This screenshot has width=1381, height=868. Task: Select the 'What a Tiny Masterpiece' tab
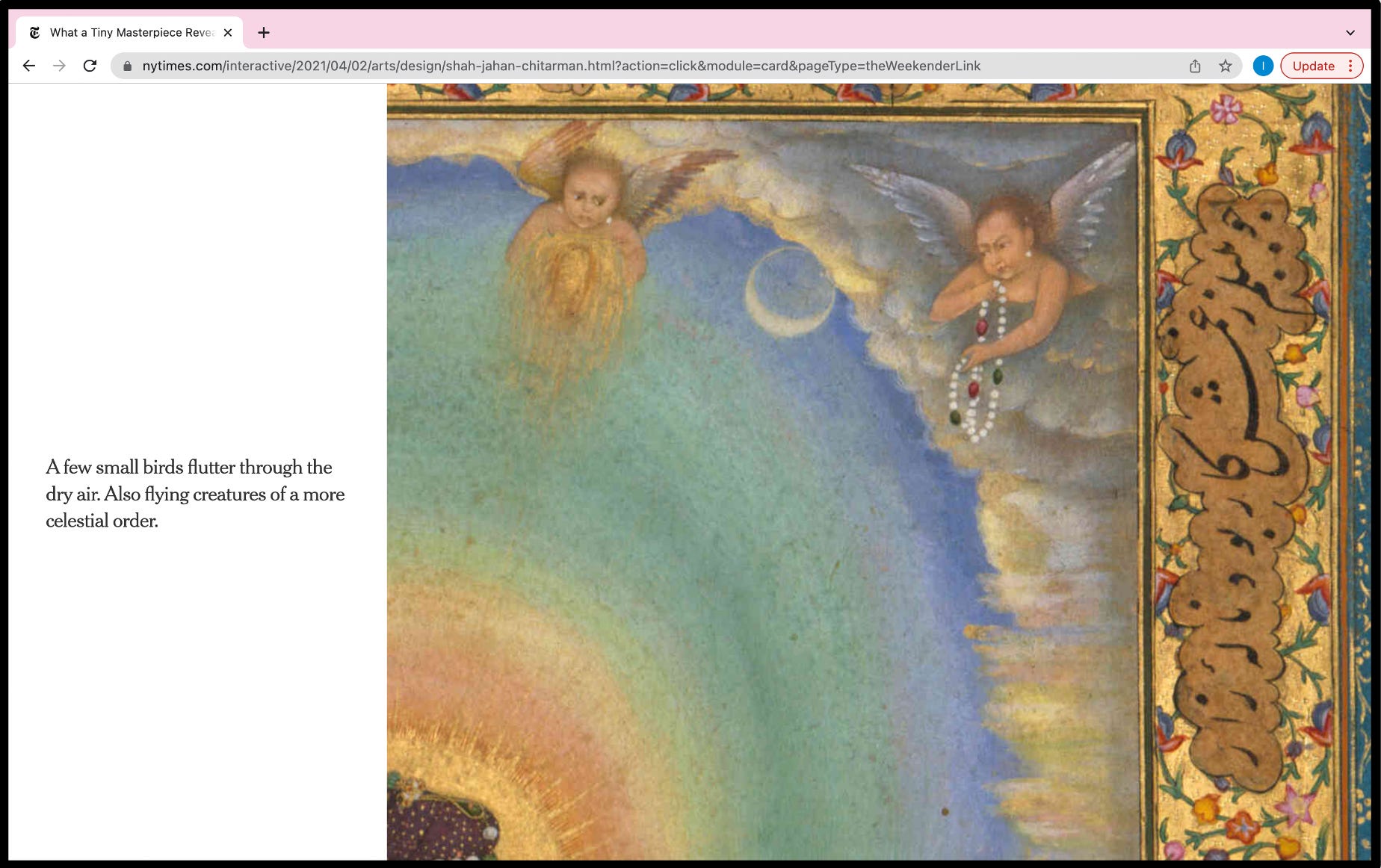130,32
